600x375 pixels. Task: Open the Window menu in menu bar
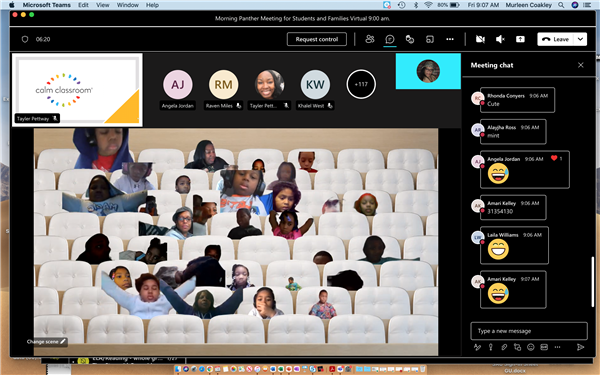[x=127, y=5]
